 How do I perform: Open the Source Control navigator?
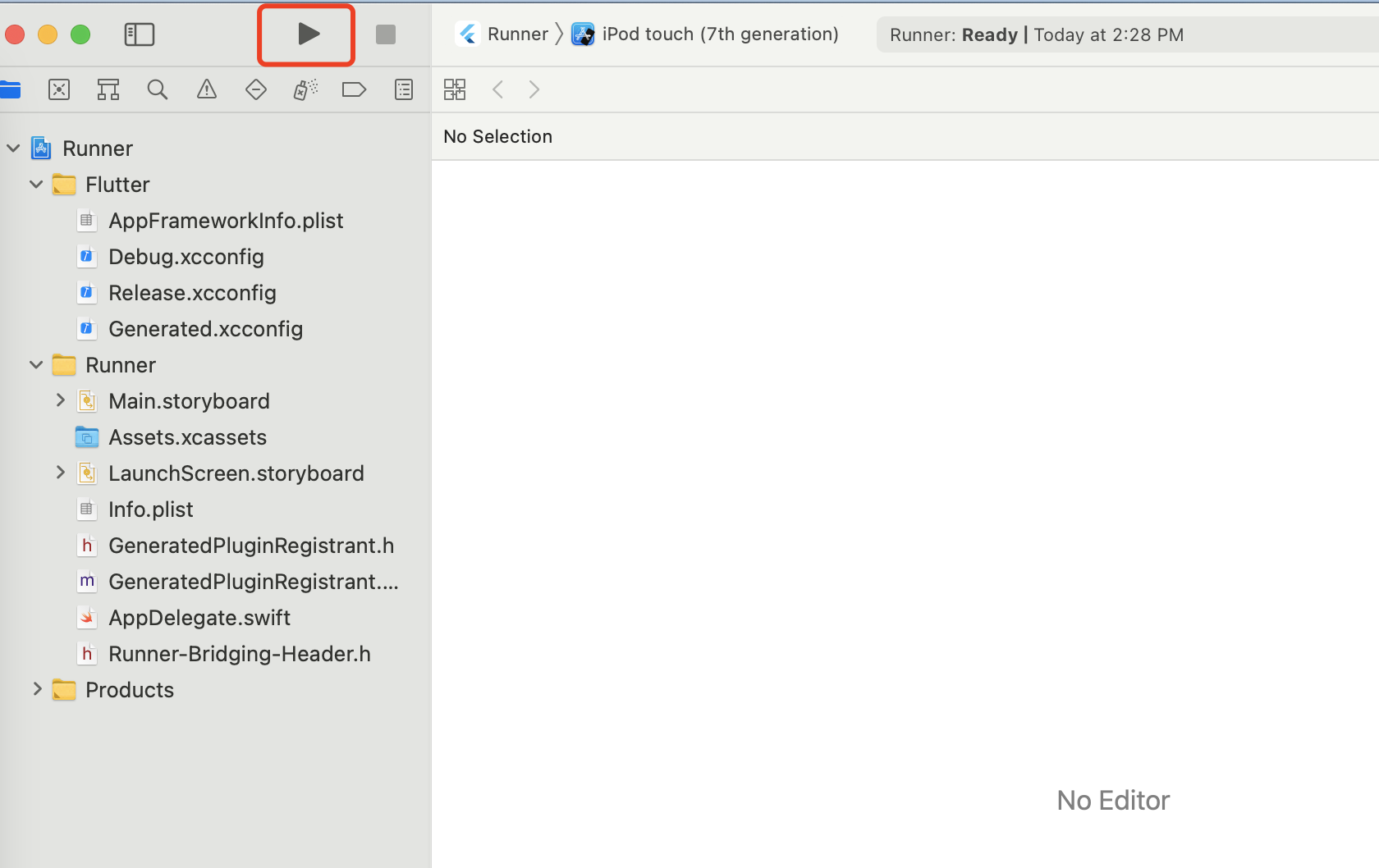(59, 89)
